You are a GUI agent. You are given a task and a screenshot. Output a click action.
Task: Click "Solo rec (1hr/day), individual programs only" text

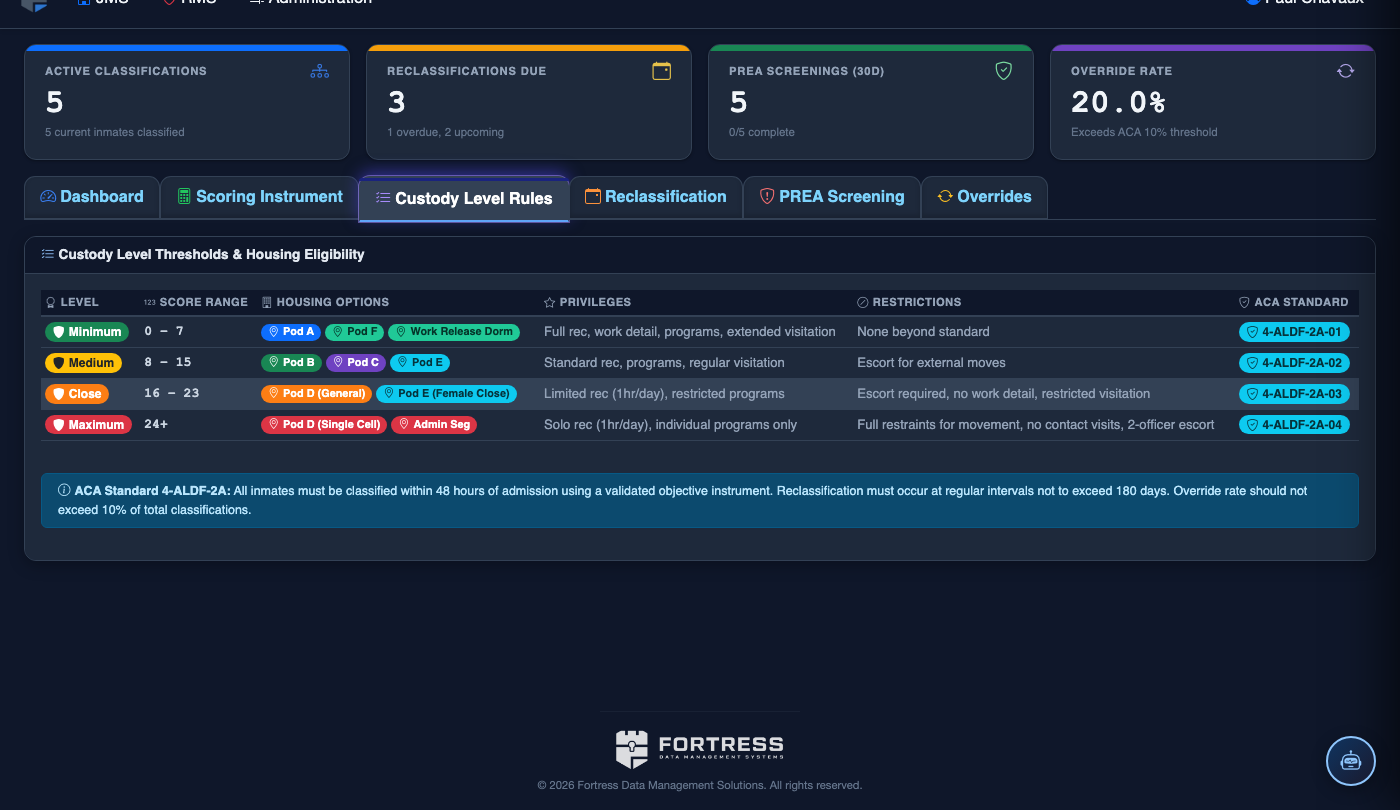[x=670, y=425]
